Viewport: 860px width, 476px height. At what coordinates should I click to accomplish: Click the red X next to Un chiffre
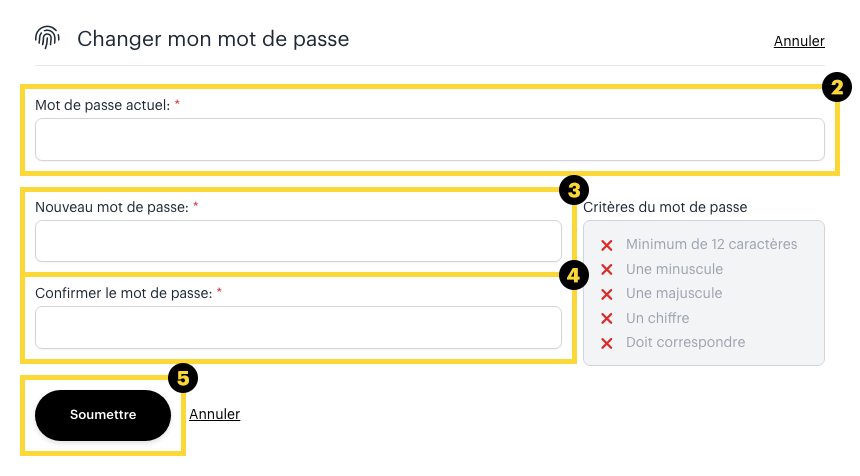pos(606,319)
